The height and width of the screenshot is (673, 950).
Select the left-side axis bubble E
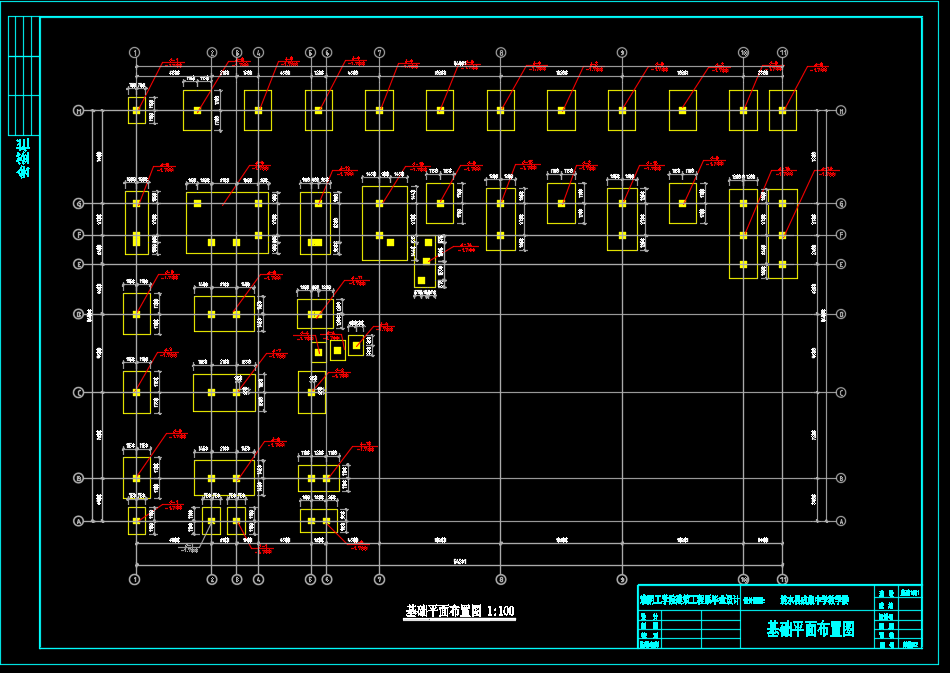[x=79, y=264]
